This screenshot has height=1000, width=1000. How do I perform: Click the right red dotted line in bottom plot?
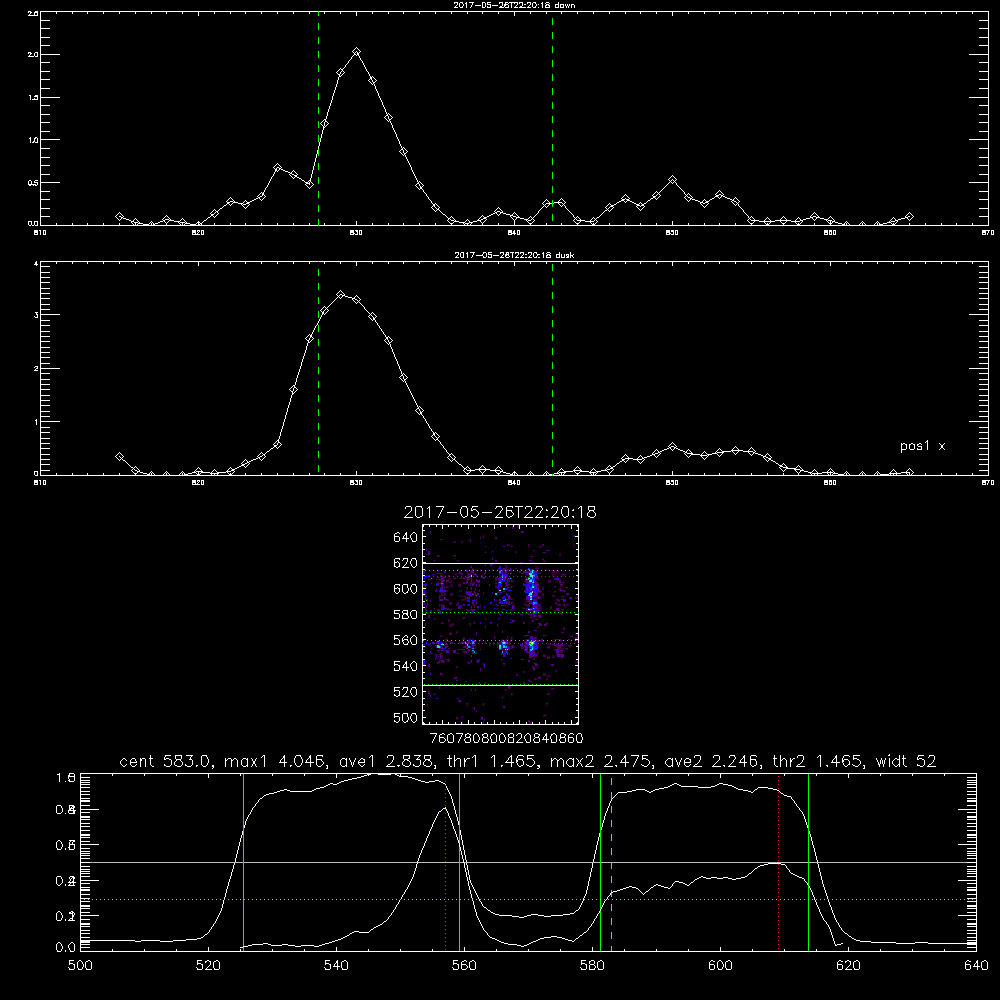coord(778,861)
